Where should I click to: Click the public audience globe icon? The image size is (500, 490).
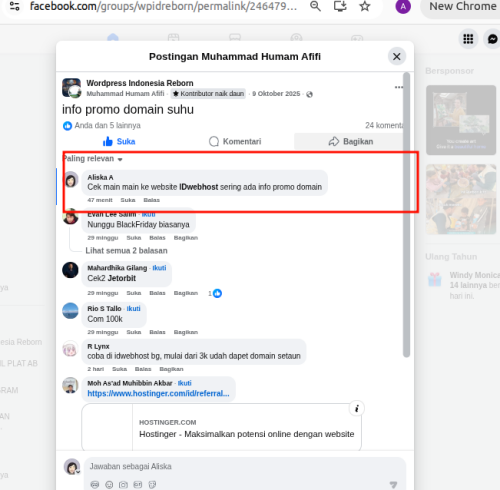coord(309,94)
